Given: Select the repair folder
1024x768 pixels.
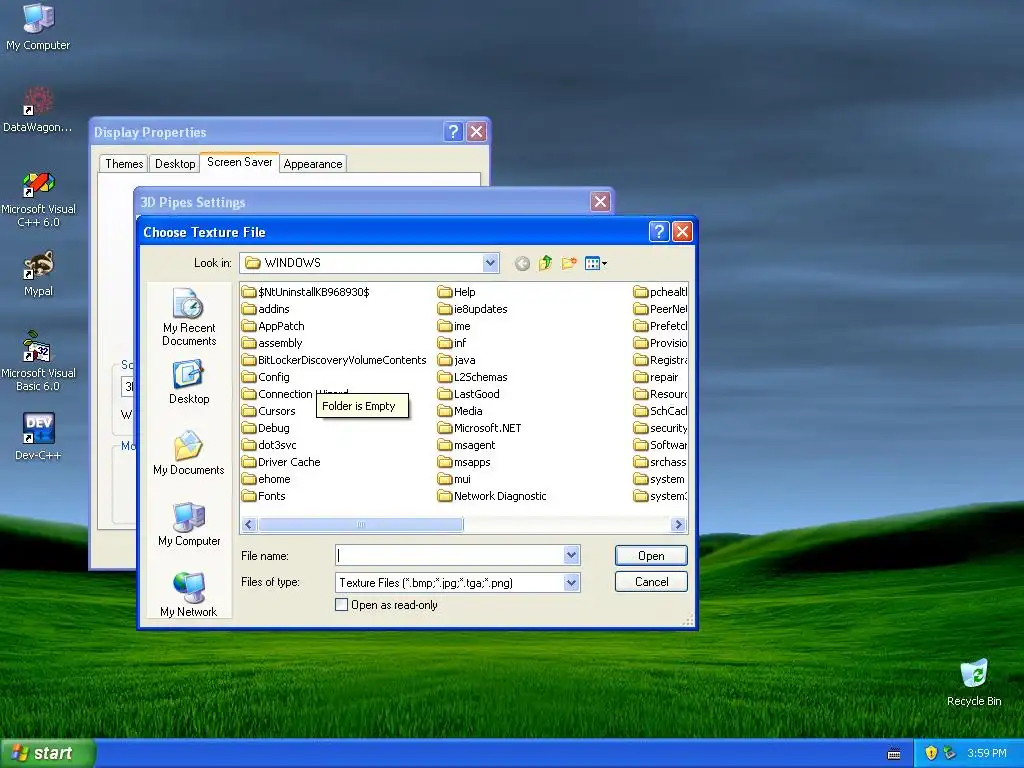Looking at the screenshot, I should point(656,377).
